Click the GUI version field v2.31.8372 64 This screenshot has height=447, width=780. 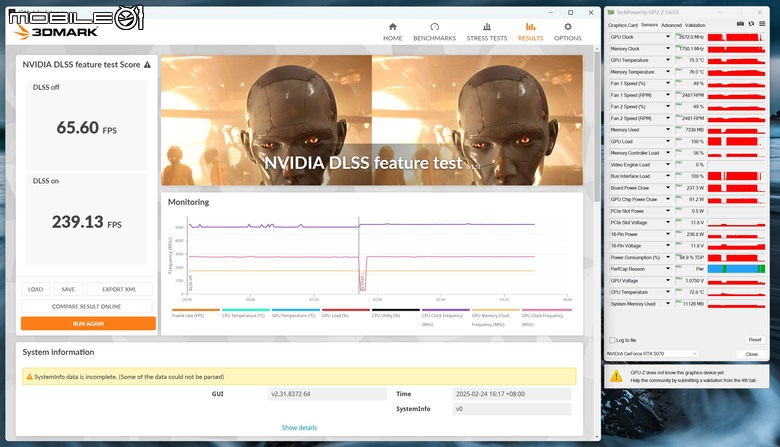(327, 394)
